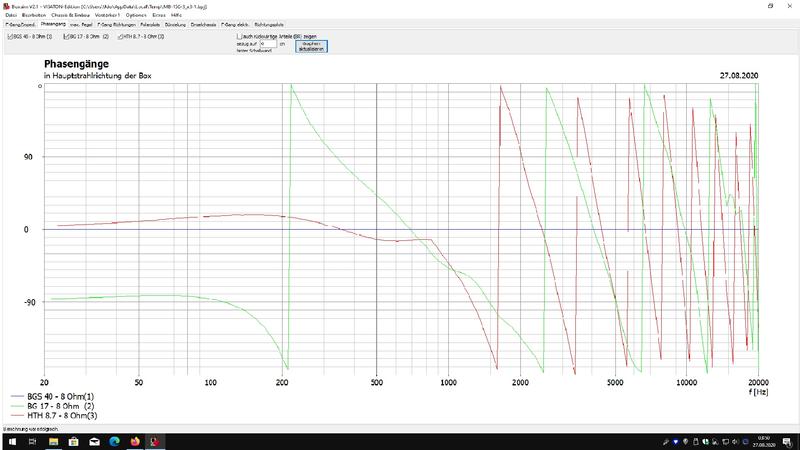Click the Graphen aktualisieren button

click(311, 46)
